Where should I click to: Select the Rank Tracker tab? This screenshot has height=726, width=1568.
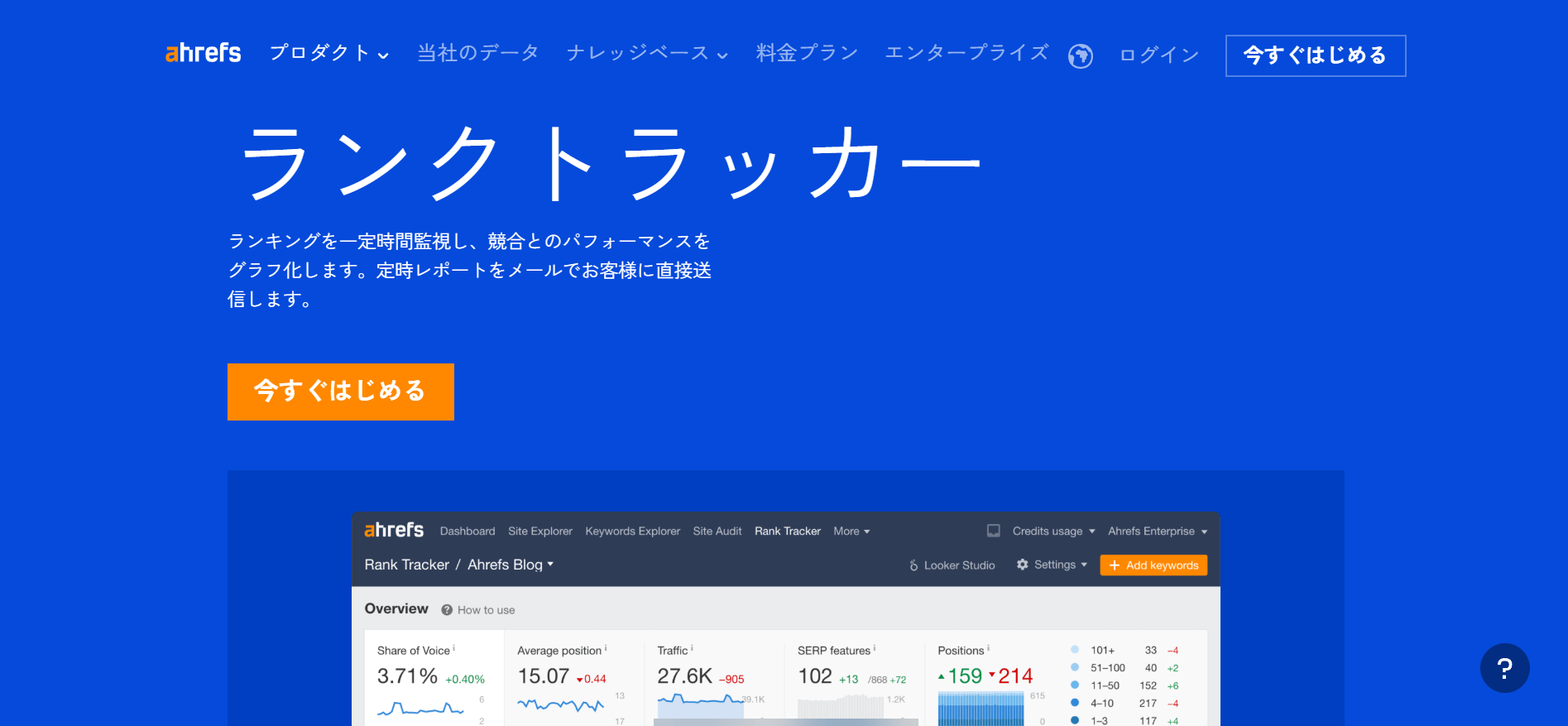(788, 531)
